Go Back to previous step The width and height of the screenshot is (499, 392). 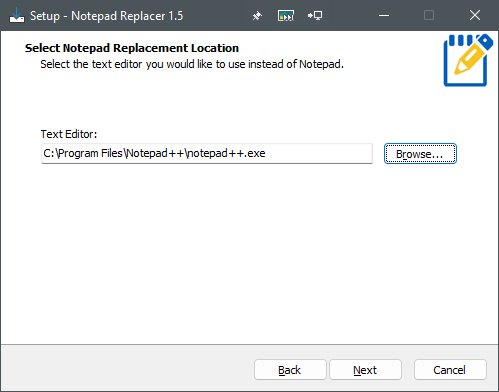290,370
